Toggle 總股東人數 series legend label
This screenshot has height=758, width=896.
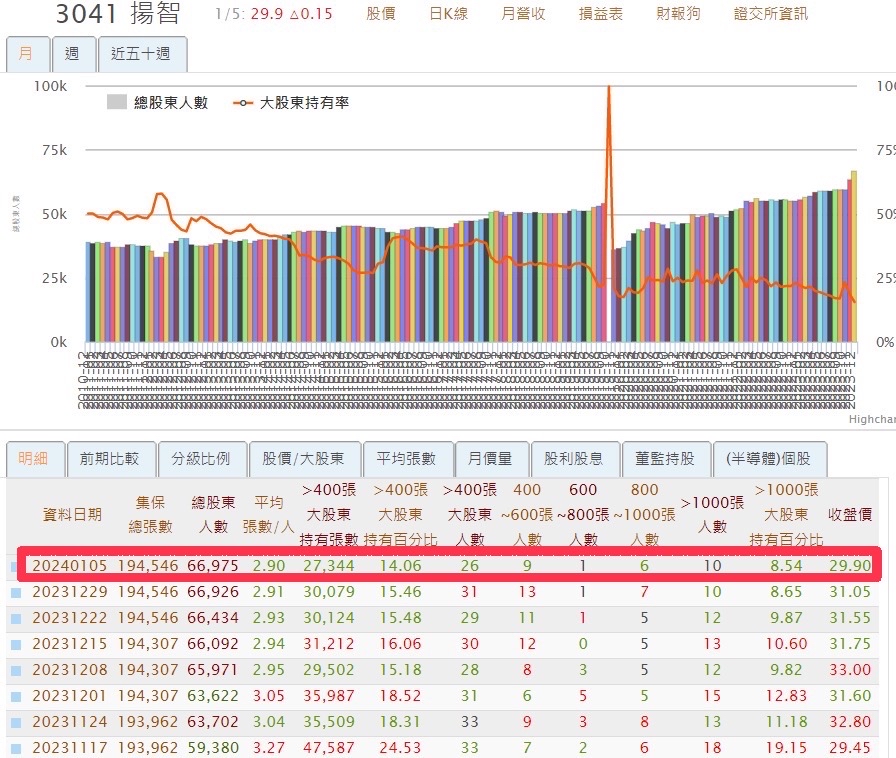pos(170,102)
